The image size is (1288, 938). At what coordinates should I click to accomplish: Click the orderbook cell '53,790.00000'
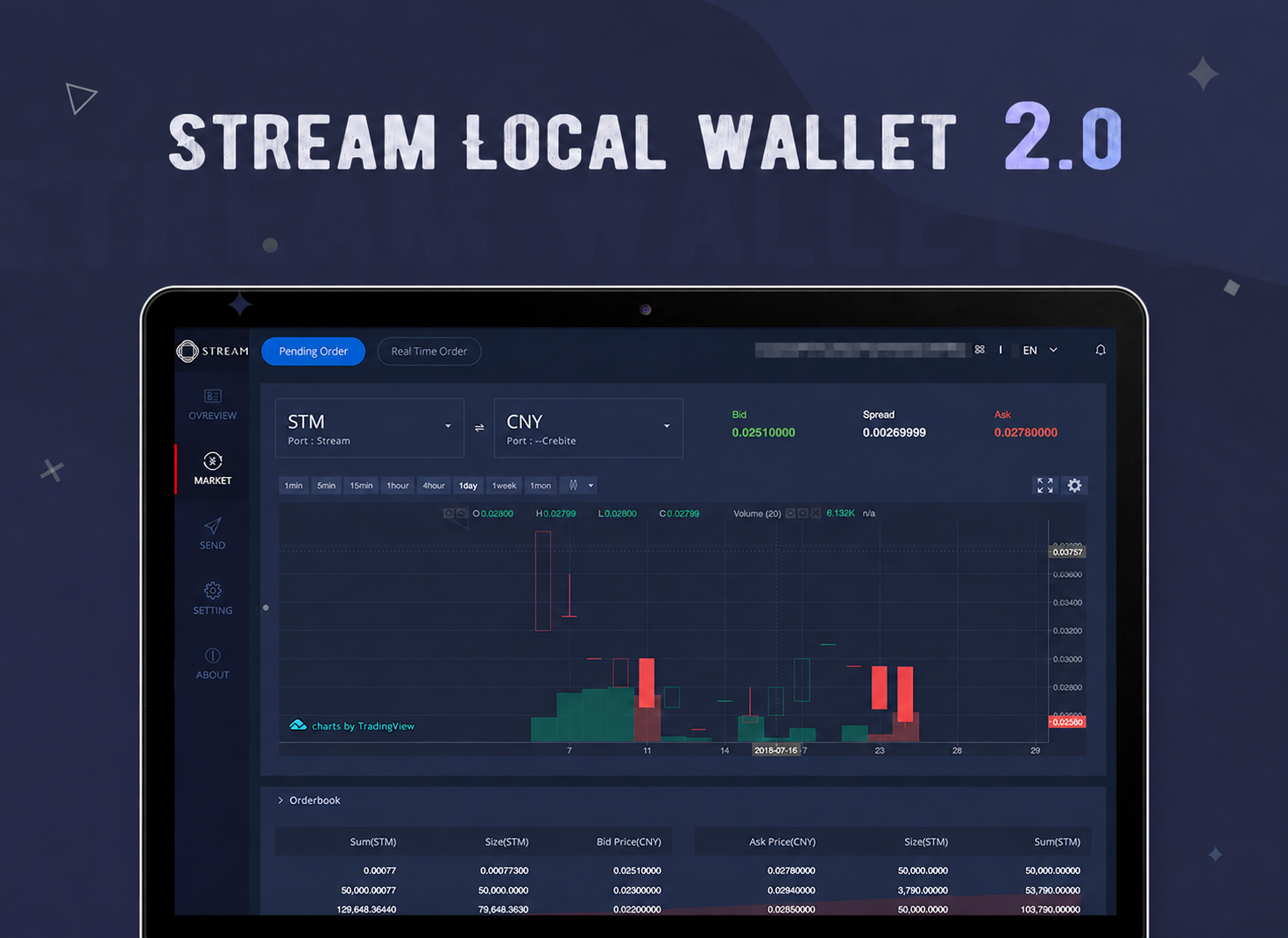pyautogui.click(x=1052, y=891)
